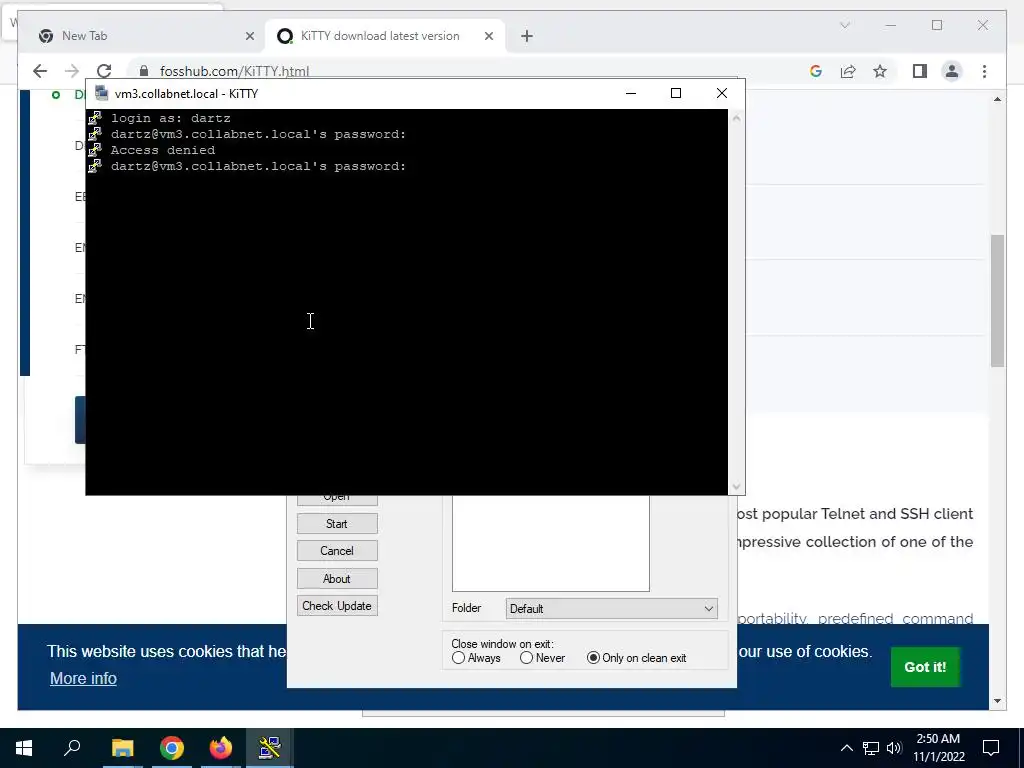1024x768 pixels.
Task: Show hidden system tray icons
Action: tap(846, 748)
